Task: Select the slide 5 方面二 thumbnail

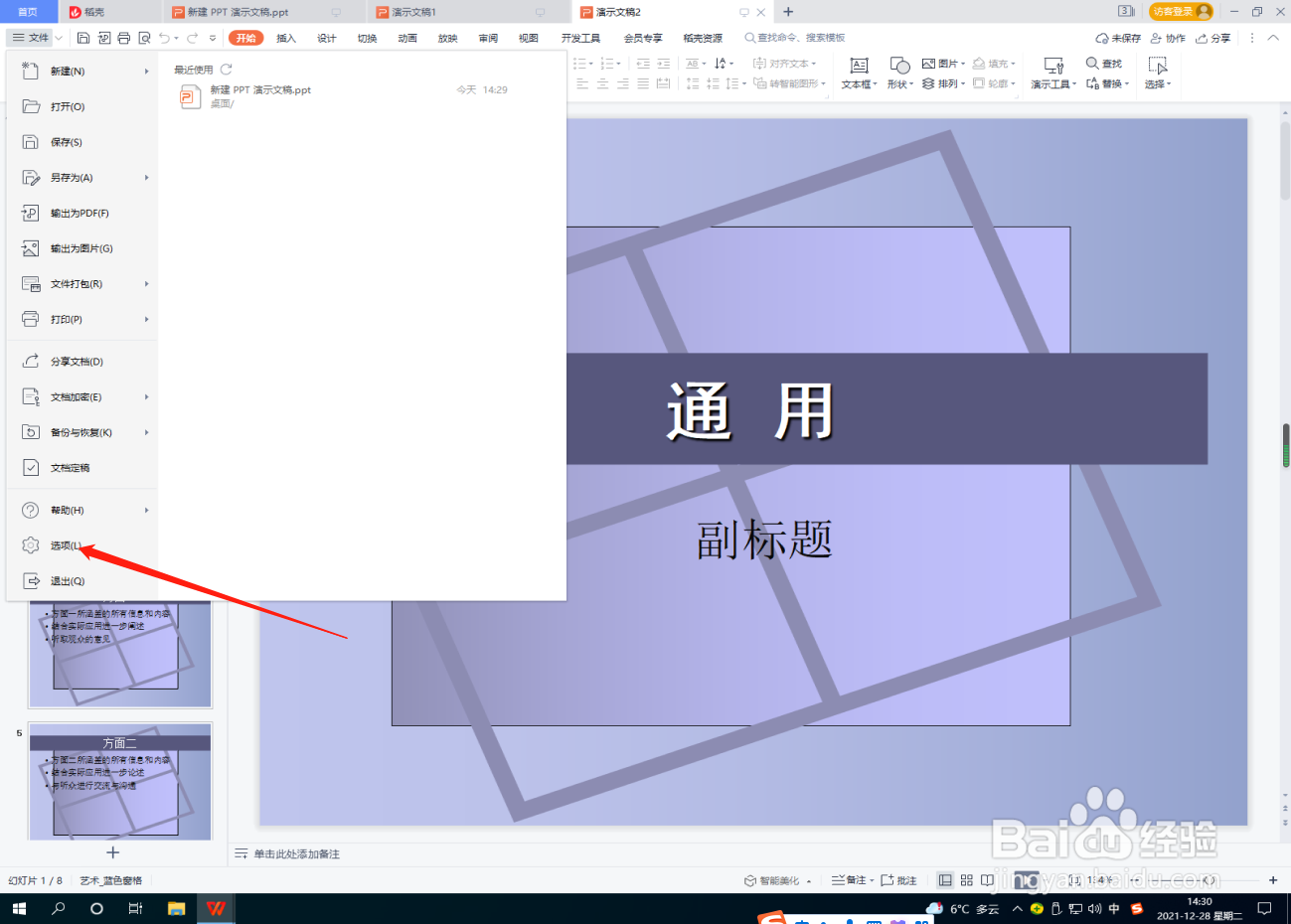Action: coord(120,782)
